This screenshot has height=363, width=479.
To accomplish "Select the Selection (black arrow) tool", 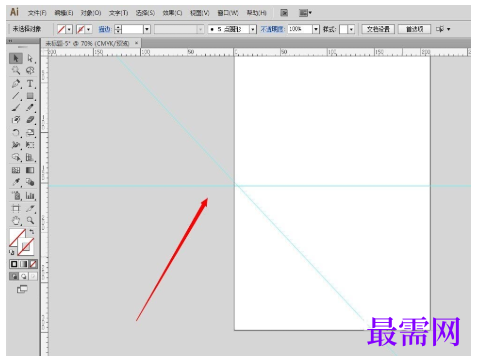I will [x=16, y=58].
